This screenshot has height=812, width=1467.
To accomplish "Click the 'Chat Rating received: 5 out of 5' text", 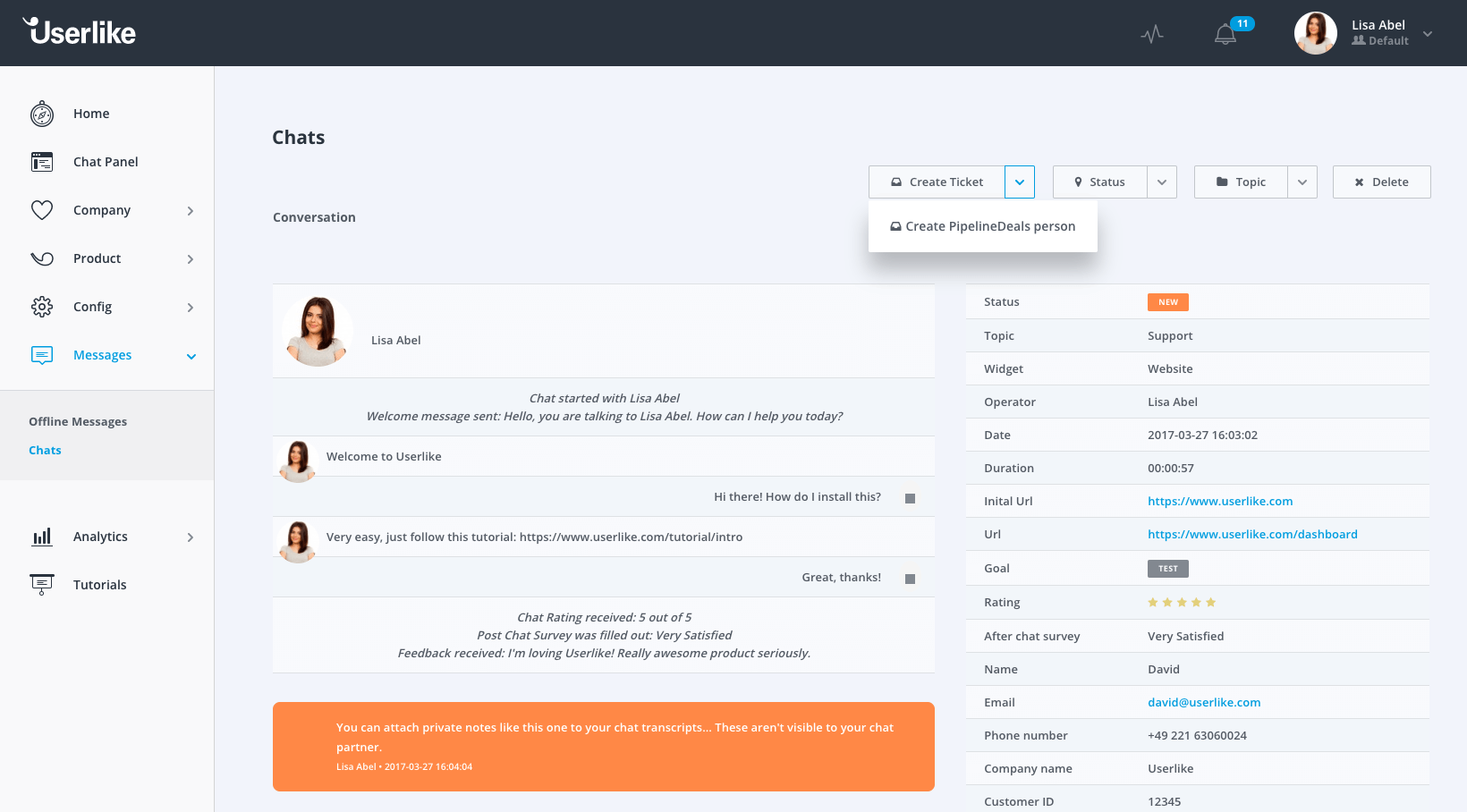I will (x=604, y=617).
